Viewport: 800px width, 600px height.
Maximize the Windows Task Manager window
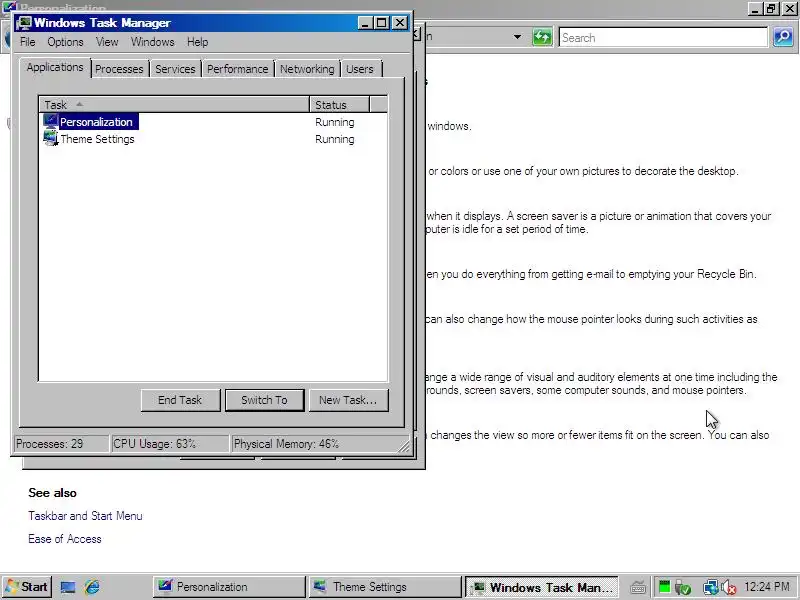coord(382,23)
